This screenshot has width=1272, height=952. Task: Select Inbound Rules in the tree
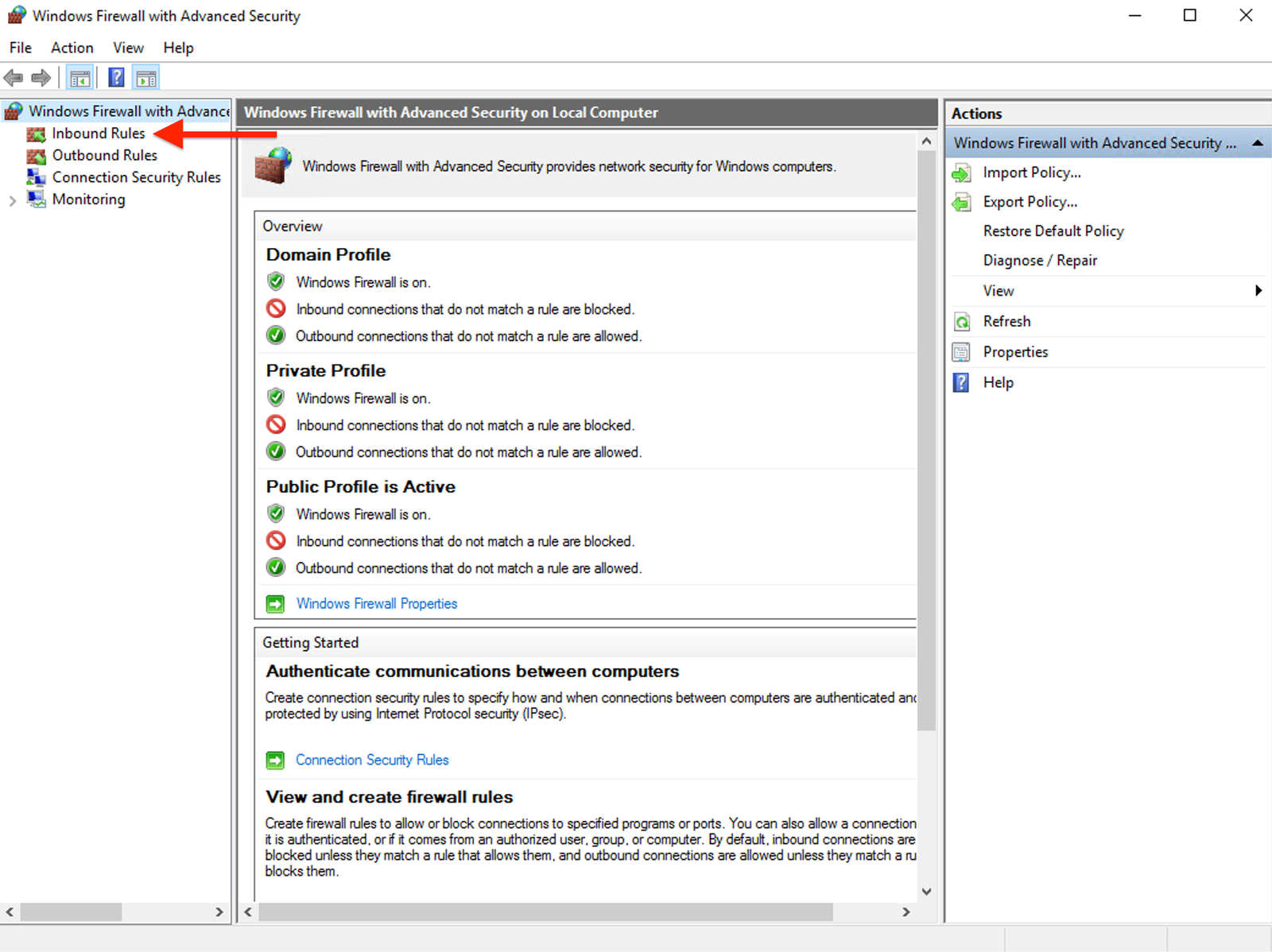click(97, 134)
